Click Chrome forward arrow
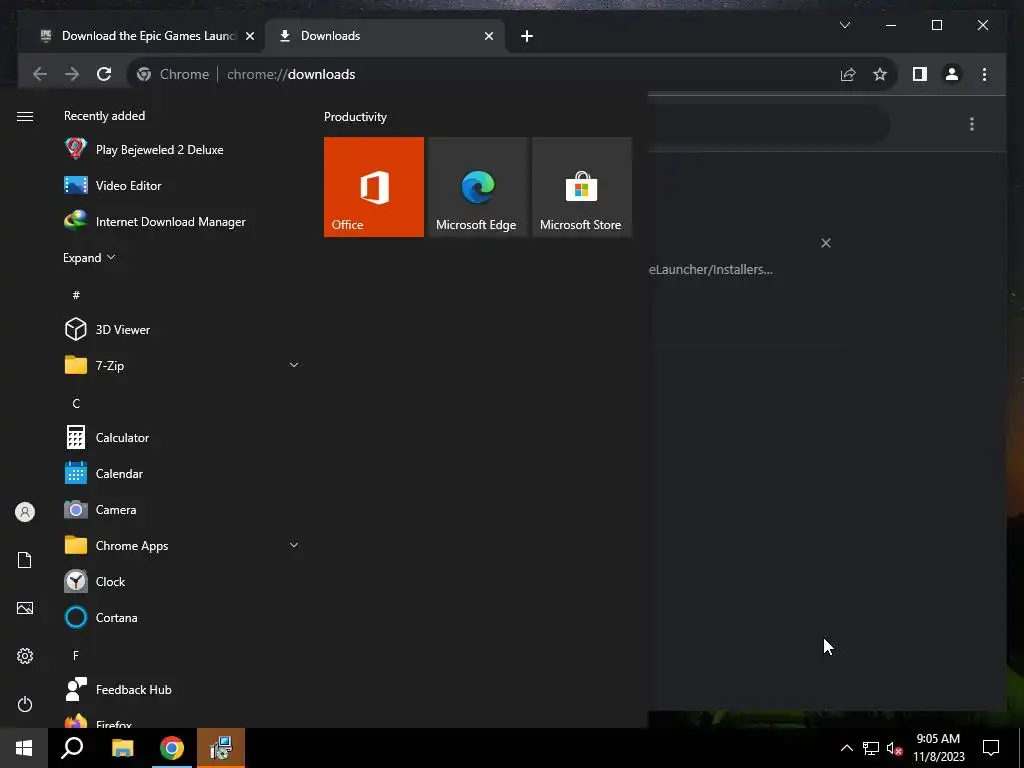Screen dimensions: 1024x768 coord(72,74)
